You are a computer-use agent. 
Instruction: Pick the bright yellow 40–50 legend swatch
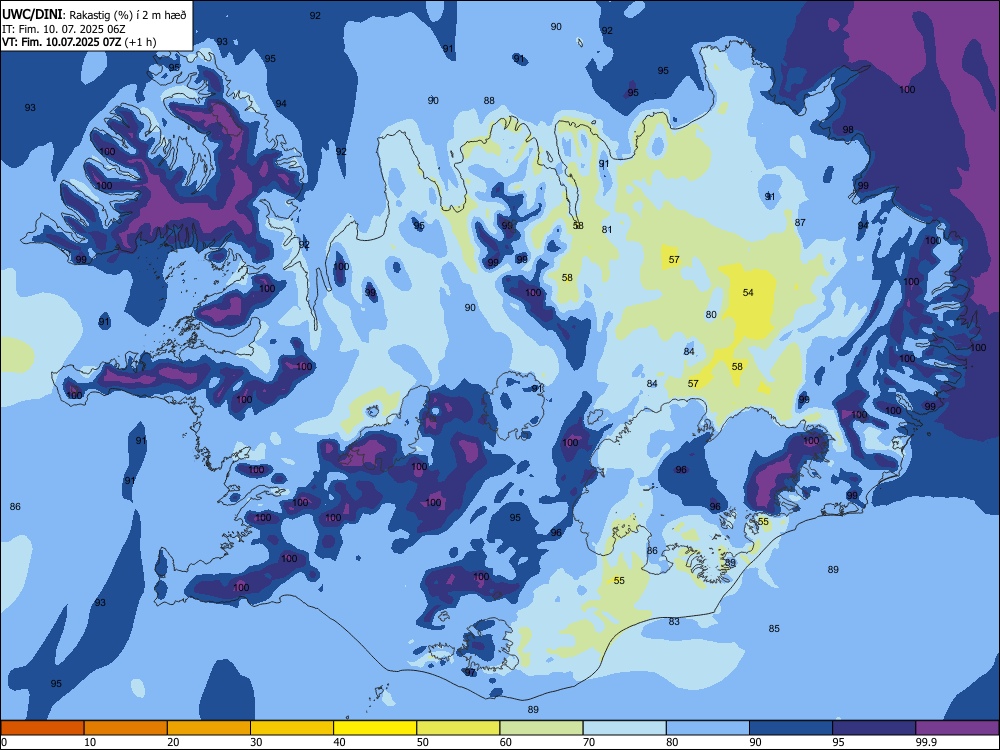coord(375,728)
